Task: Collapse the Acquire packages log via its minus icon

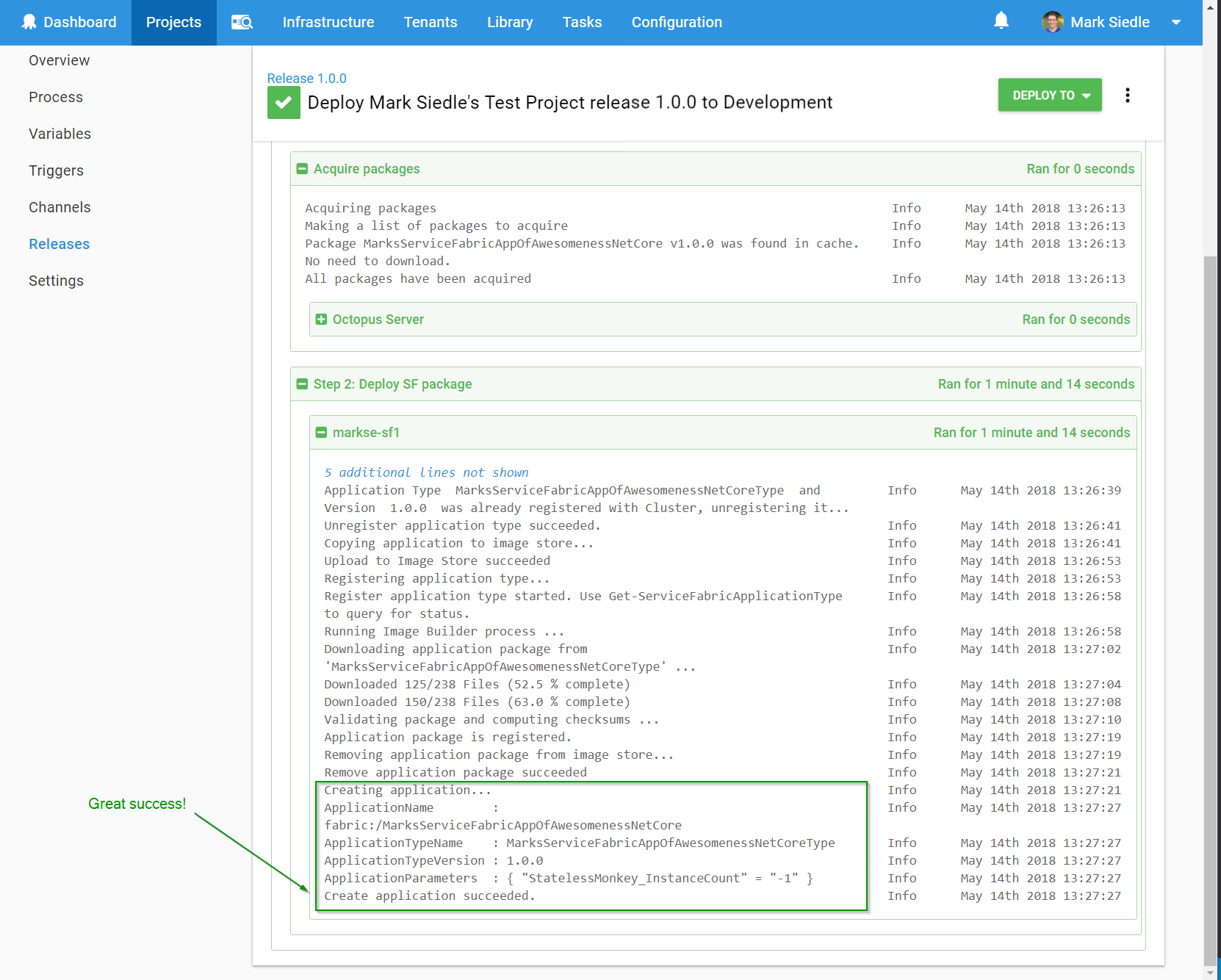Action: [x=302, y=168]
